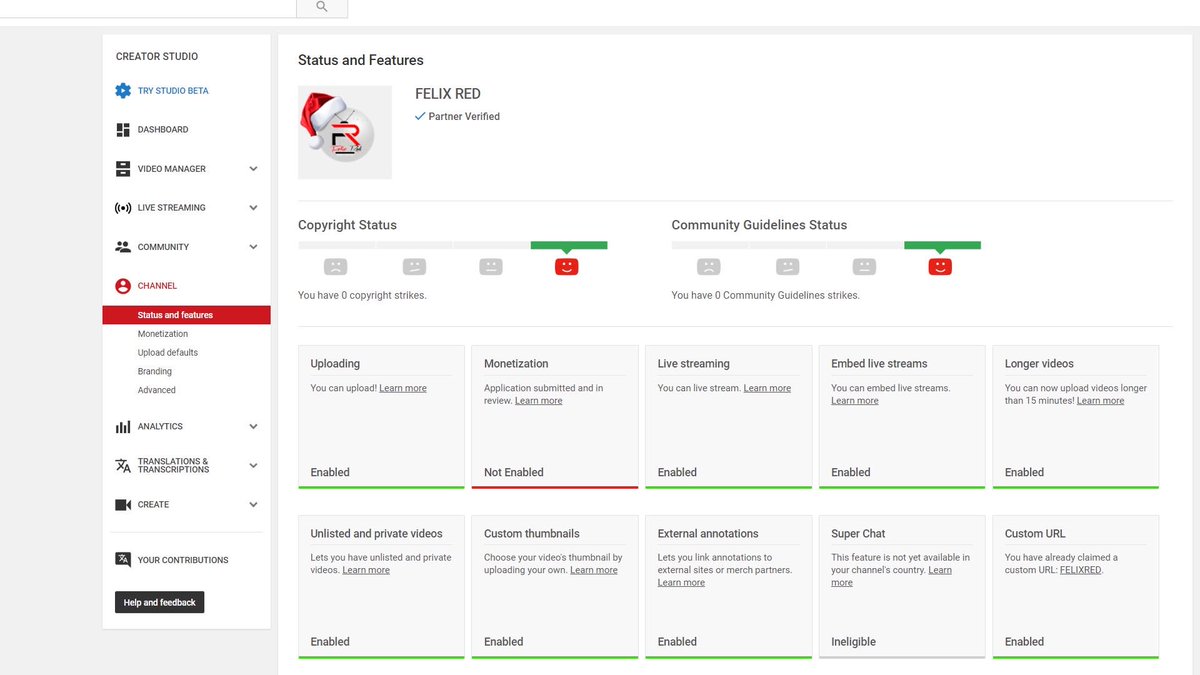
Task: Select Try Studio Beta link
Action: tap(173, 91)
